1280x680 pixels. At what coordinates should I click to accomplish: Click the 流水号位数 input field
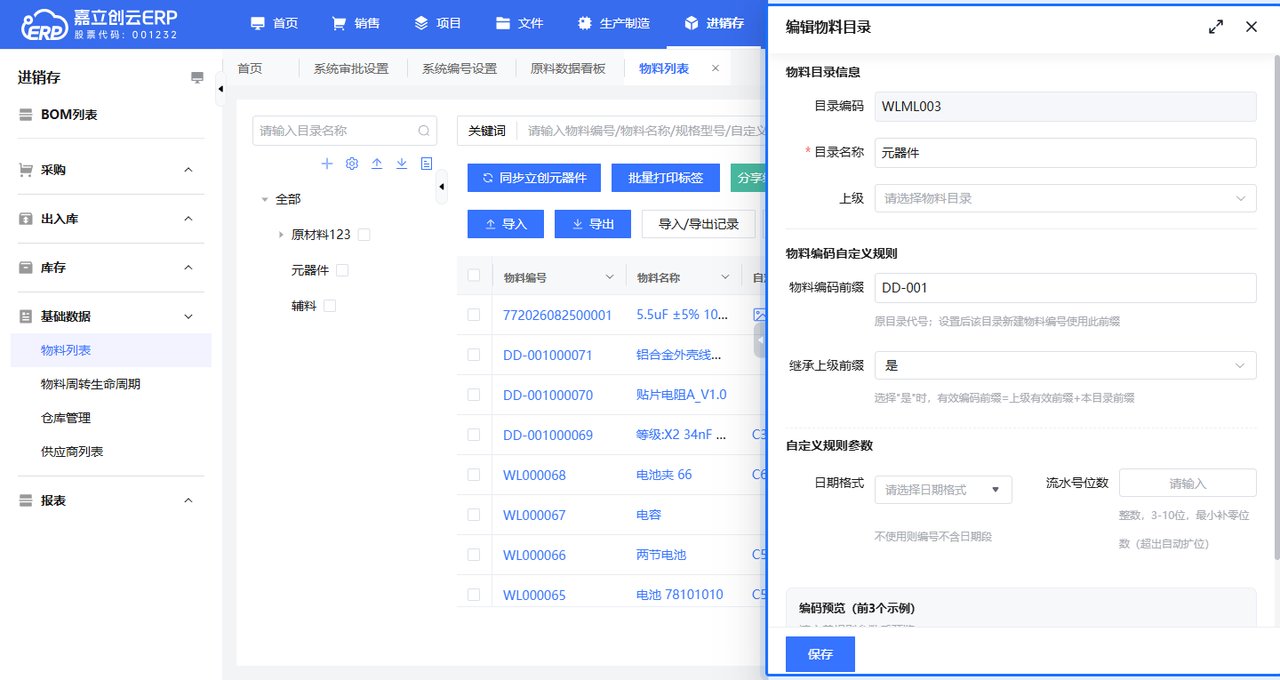(1187, 483)
